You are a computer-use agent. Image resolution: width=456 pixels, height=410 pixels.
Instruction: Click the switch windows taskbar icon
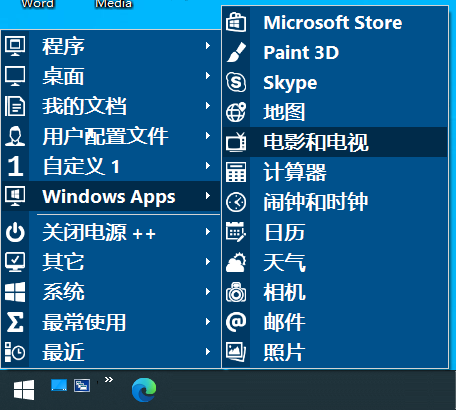(x=82, y=385)
